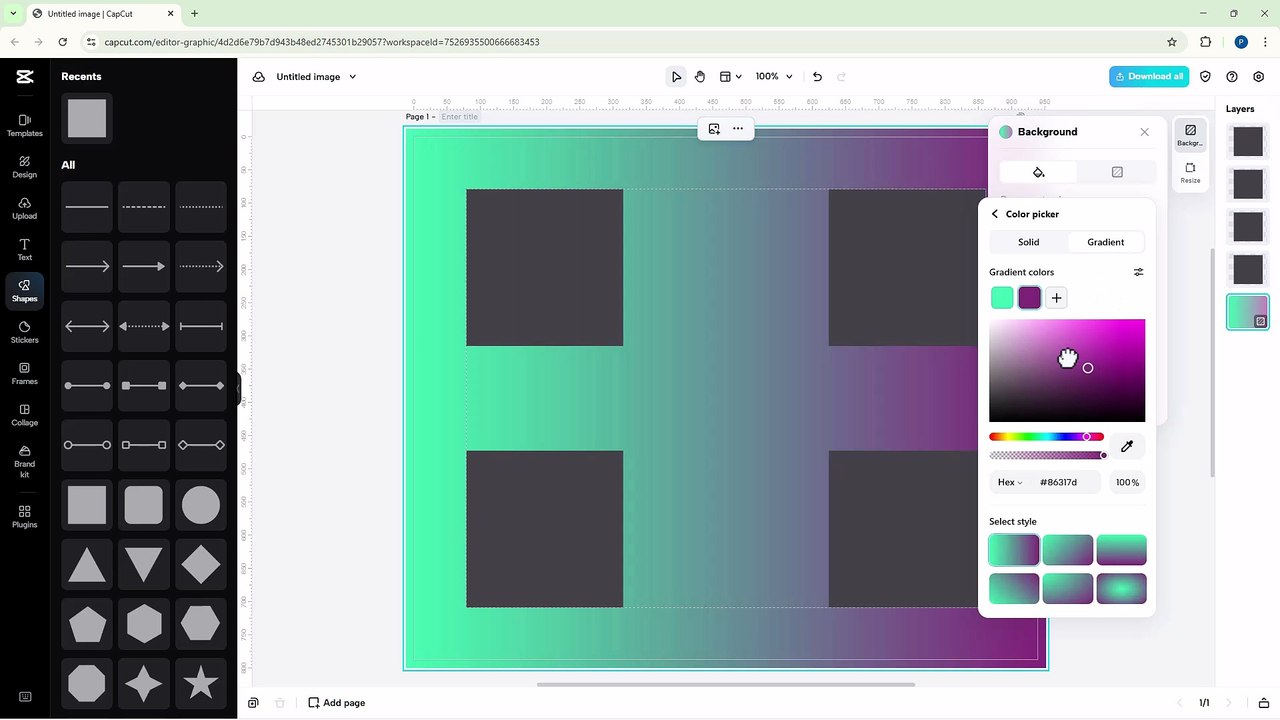Click the CapCut logo home icon
This screenshot has width=1280, height=720.
coord(25,77)
